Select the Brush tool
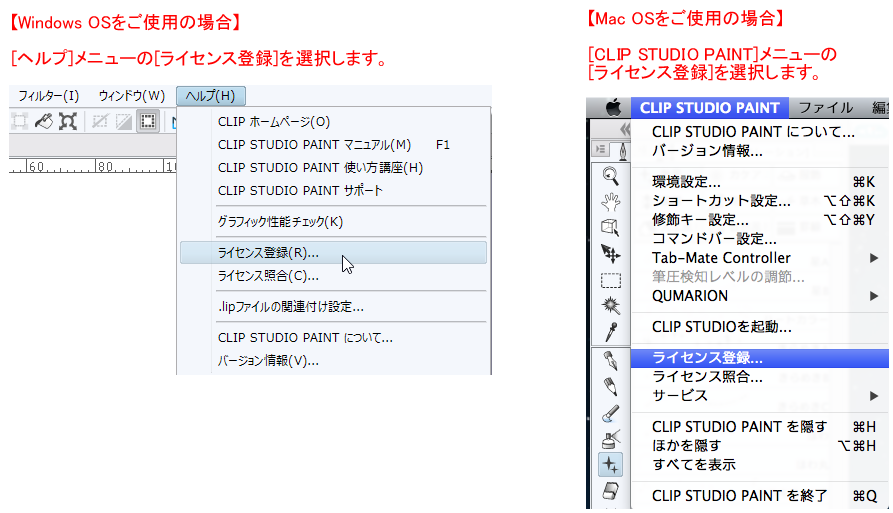Image resolution: width=893 pixels, height=513 pixels. pos(611,413)
